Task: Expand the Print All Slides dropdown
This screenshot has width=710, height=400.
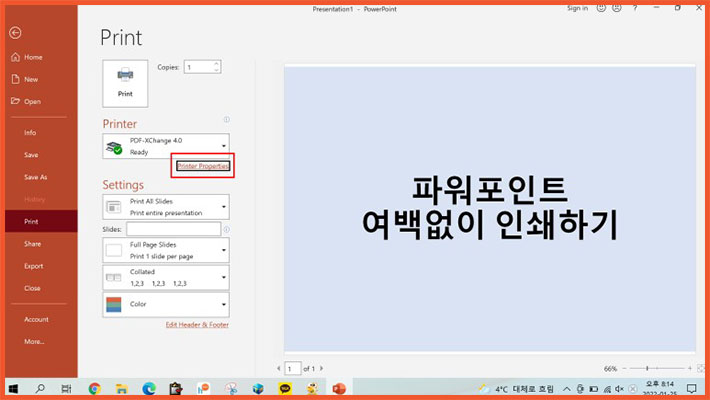Action: (166, 207)
